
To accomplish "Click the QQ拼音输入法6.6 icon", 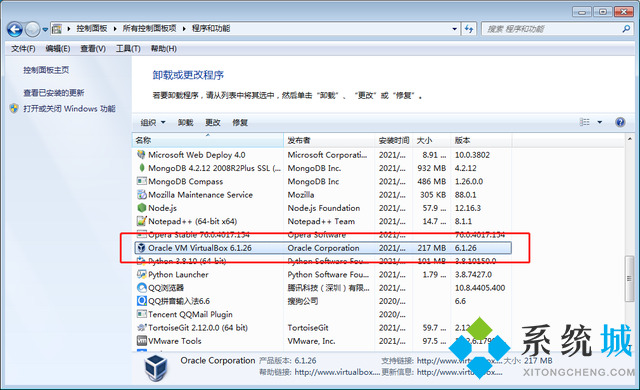I will coord(141,301).
